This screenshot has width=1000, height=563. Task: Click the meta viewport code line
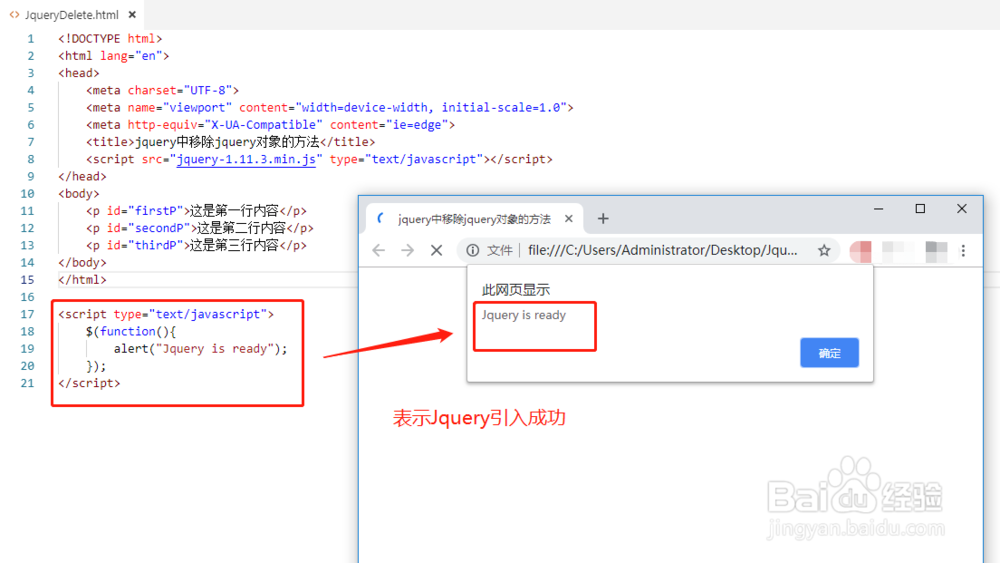[x=330, y=108]
